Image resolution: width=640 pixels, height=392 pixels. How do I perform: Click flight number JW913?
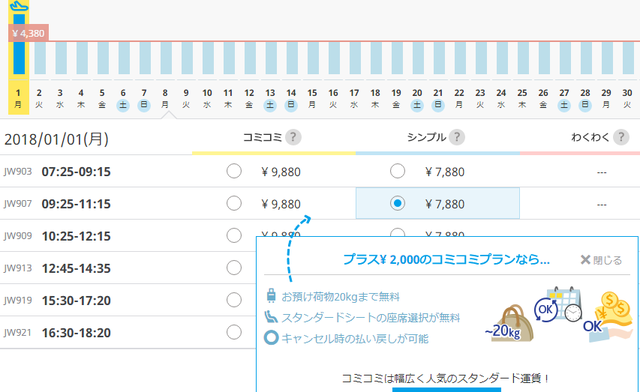pos(18,268)
